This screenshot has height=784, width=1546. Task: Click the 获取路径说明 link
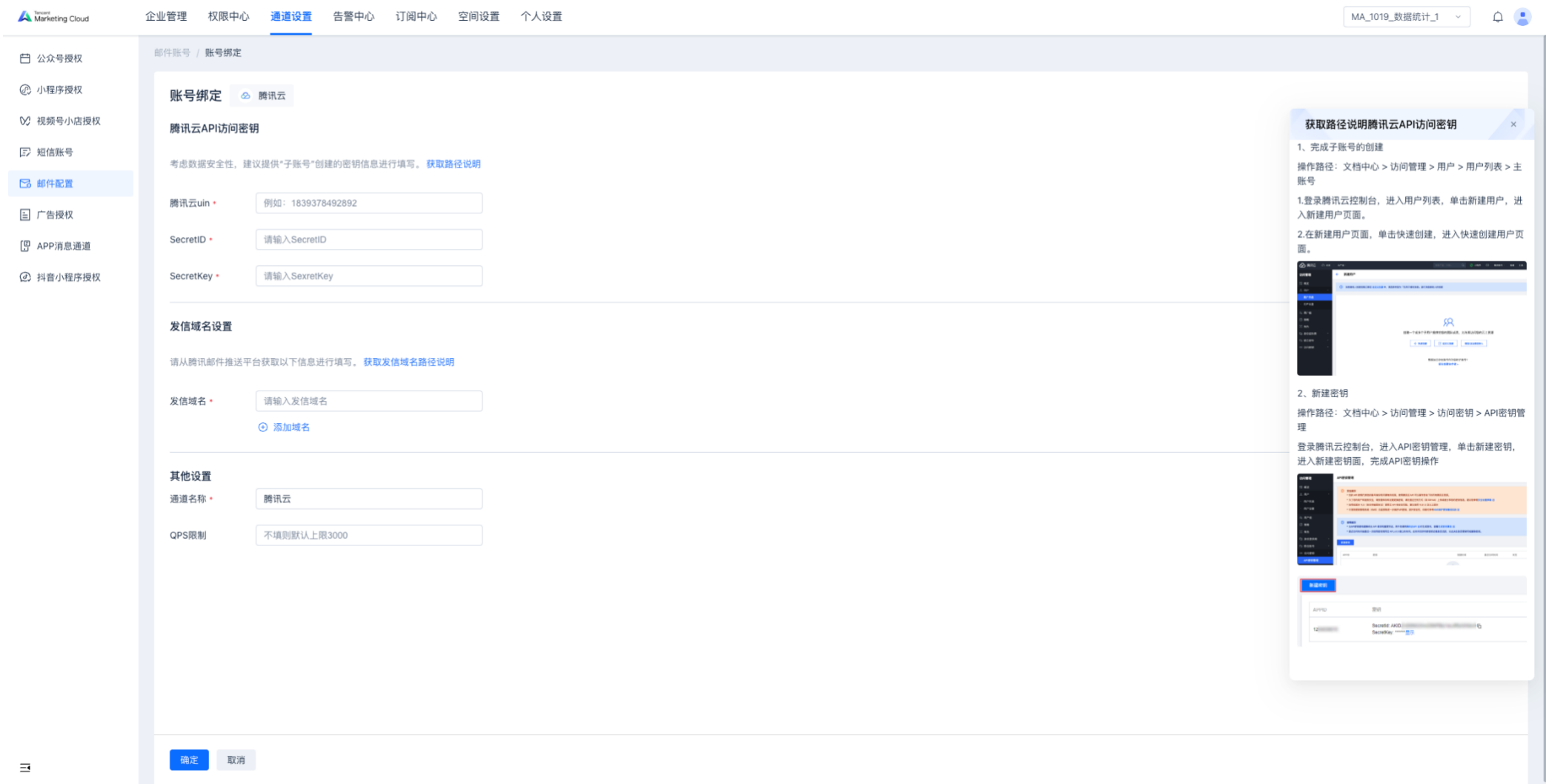(x=453, y=164)
